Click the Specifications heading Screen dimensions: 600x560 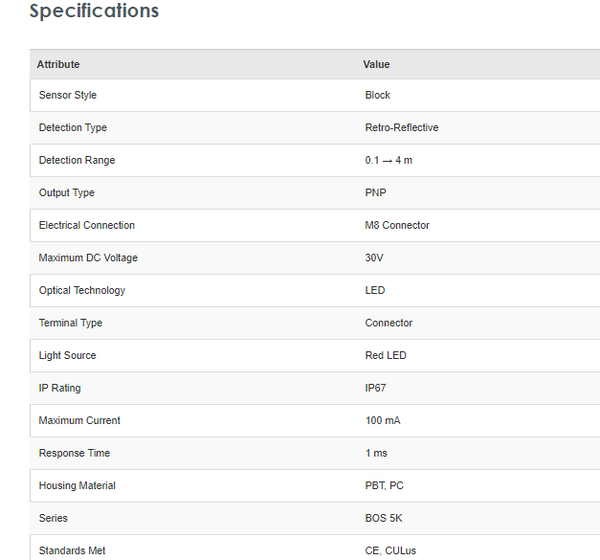[94, 12]
